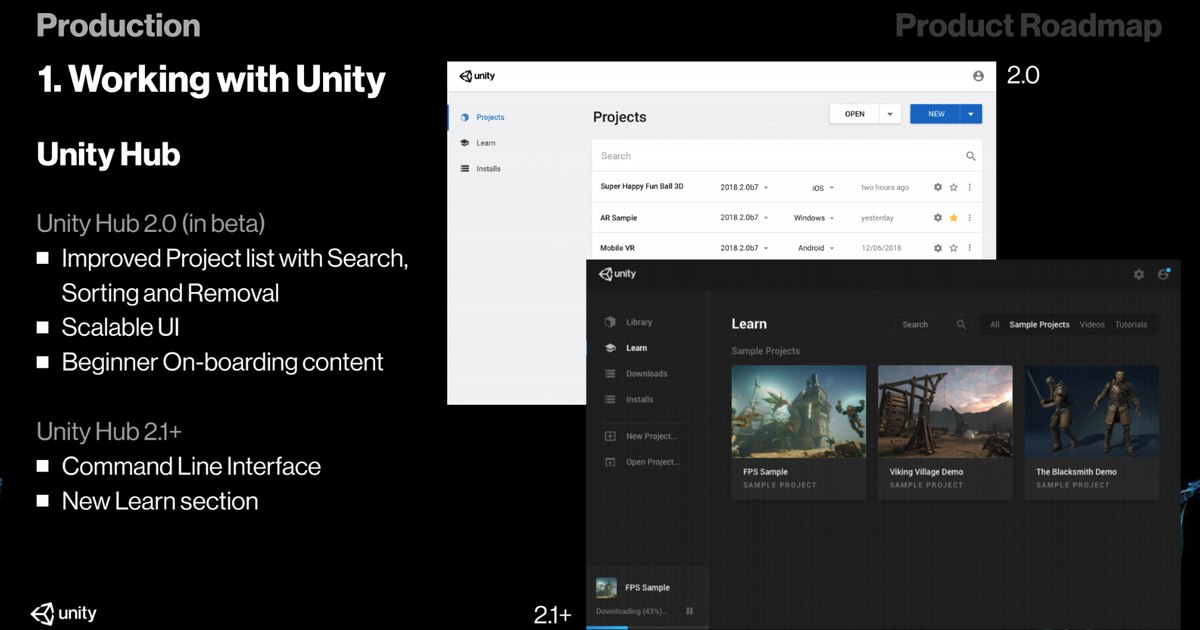Open more options for Super Happy Fun Ball 3D
The width and height of the screenshot is (1200, 630).
(x=970, y=187)
